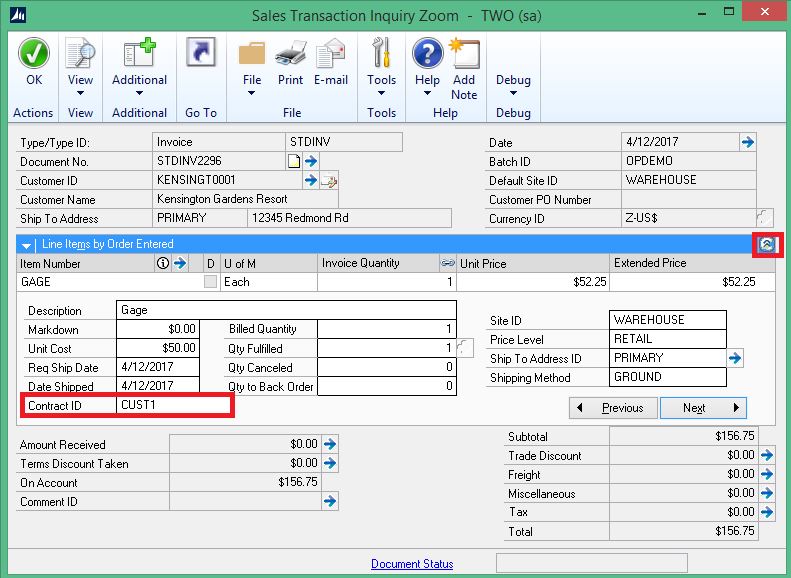The height and width of the screenshot is (578, 791).
Task: Click the Trade Discount expansion arrow
Action: 767,455
